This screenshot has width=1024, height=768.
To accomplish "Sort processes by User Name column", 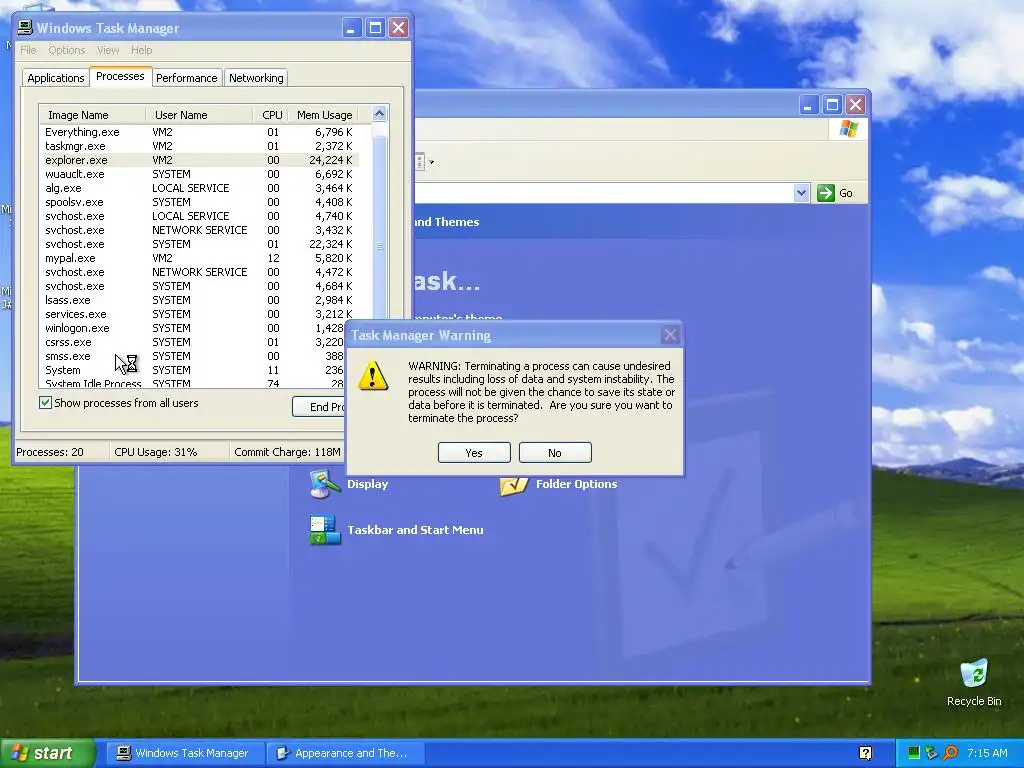I will coord(199,115).
